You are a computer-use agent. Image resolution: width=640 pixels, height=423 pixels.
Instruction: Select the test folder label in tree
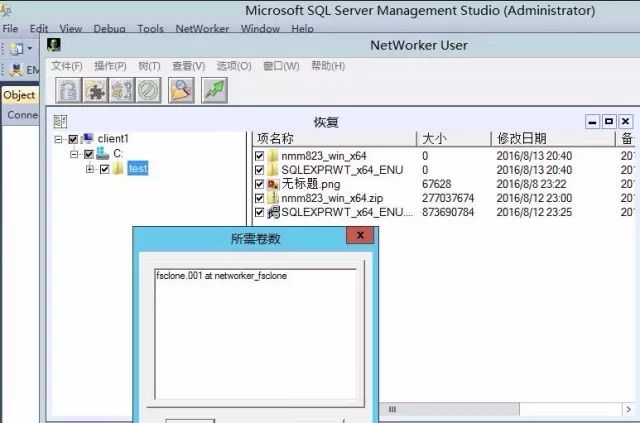pyautogui.click(x=138, y=168)
